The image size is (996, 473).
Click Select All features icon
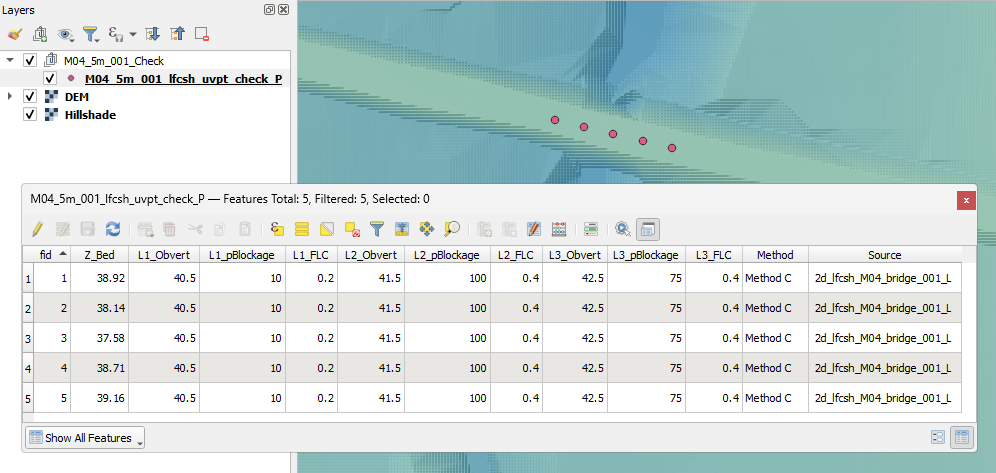pyautogui.click(x=301, y=229)
